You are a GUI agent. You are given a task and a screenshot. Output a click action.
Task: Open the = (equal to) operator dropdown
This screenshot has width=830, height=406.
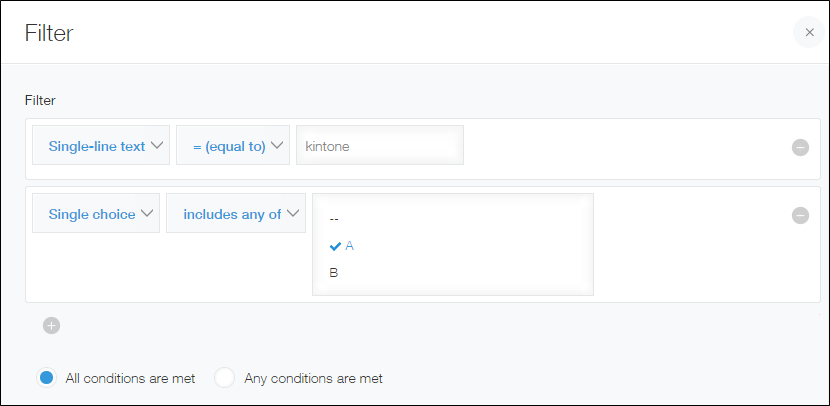point(232,146)
